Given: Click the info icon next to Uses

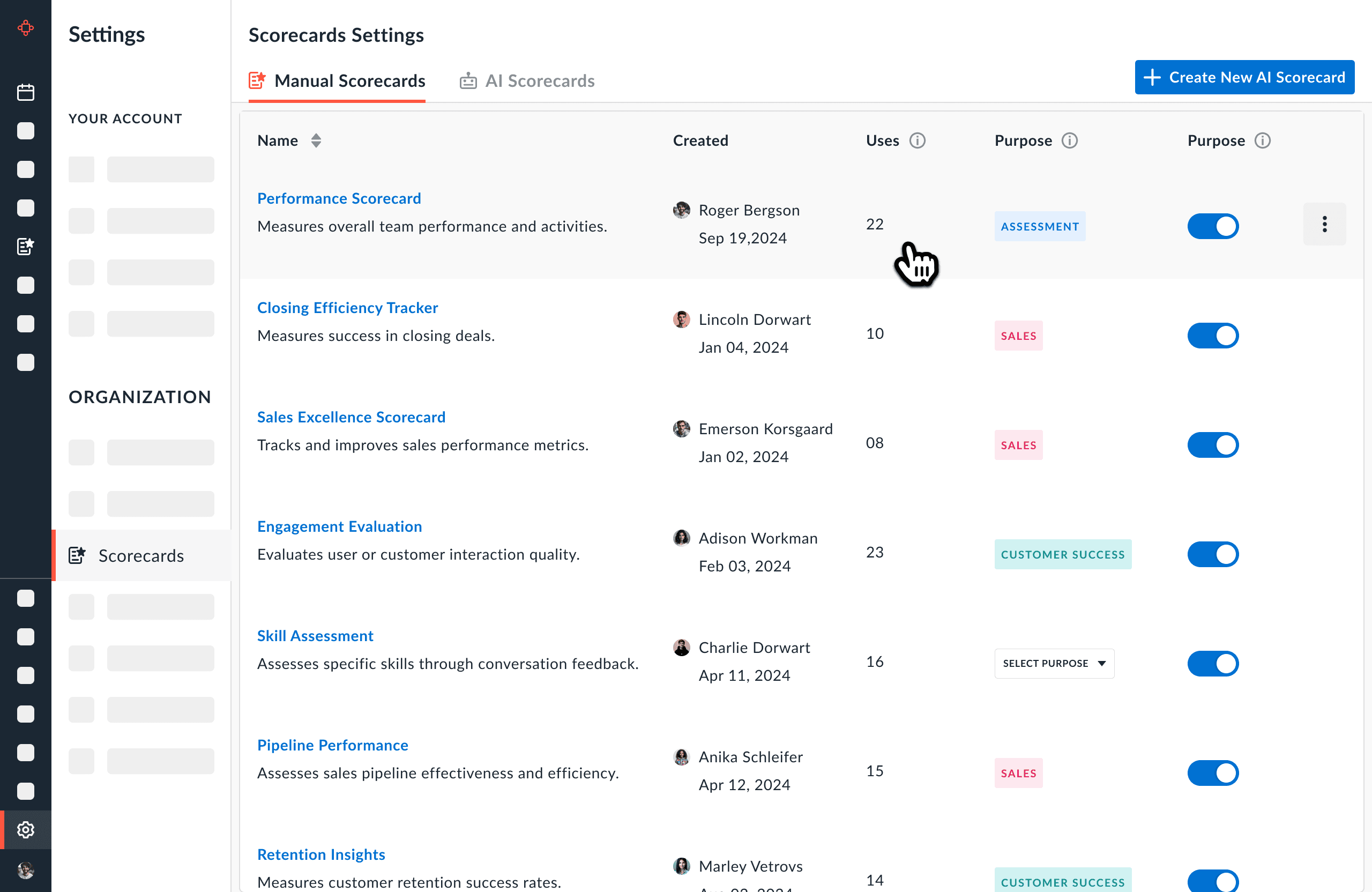Looking at the screenshot, I should [917, 140].
